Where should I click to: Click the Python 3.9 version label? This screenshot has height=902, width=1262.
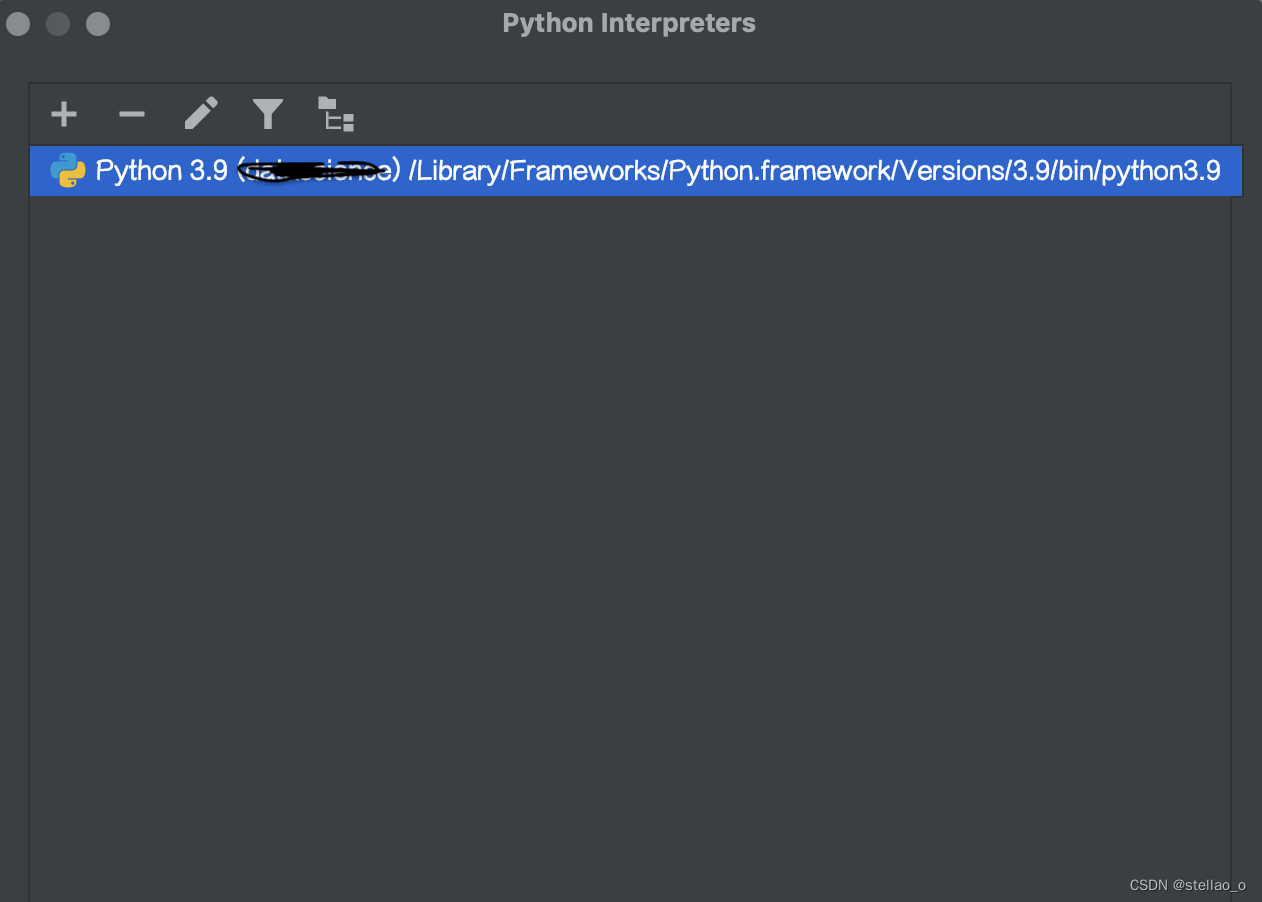(x=160, y=170)
